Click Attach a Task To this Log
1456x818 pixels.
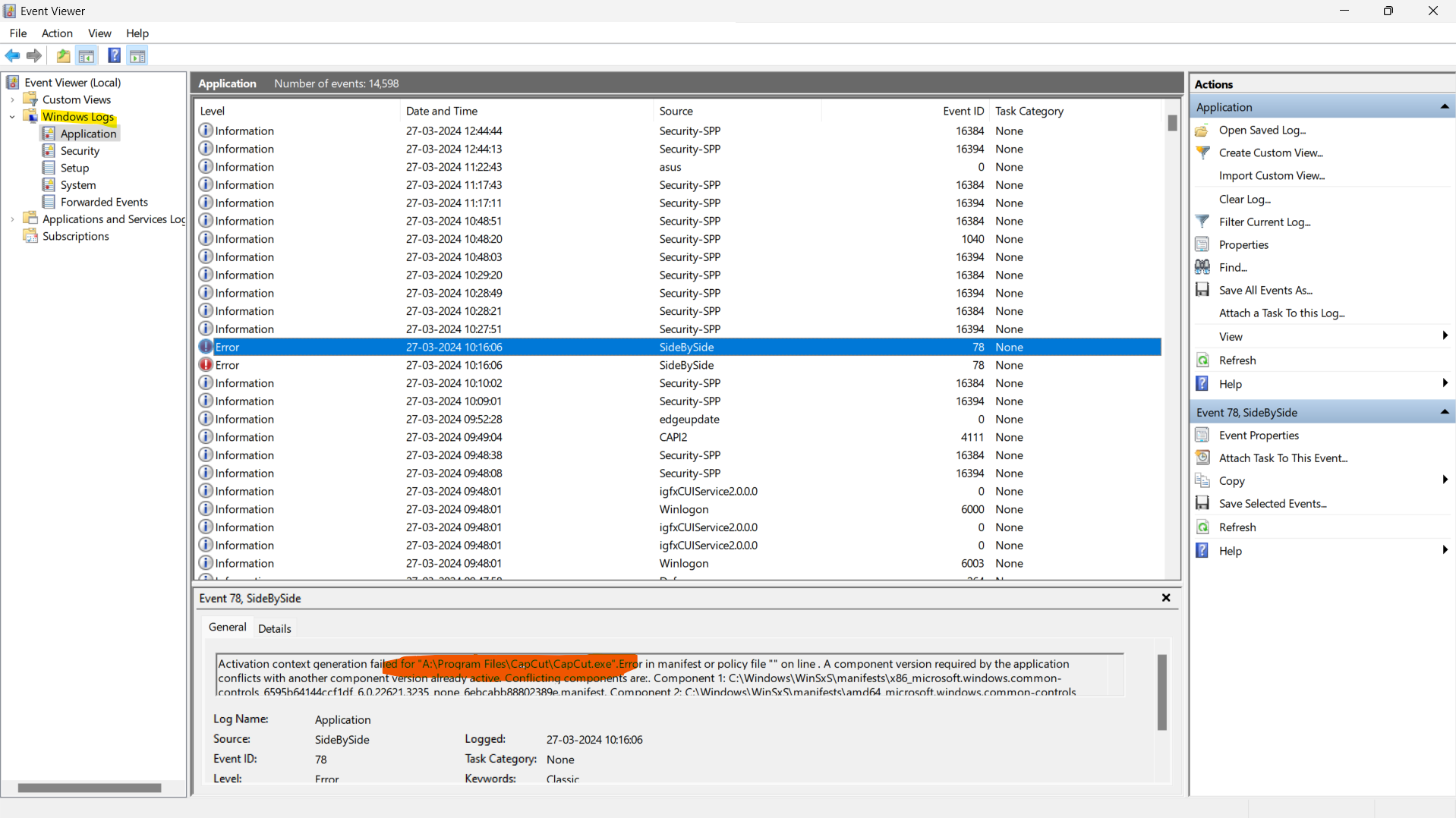1281,313
